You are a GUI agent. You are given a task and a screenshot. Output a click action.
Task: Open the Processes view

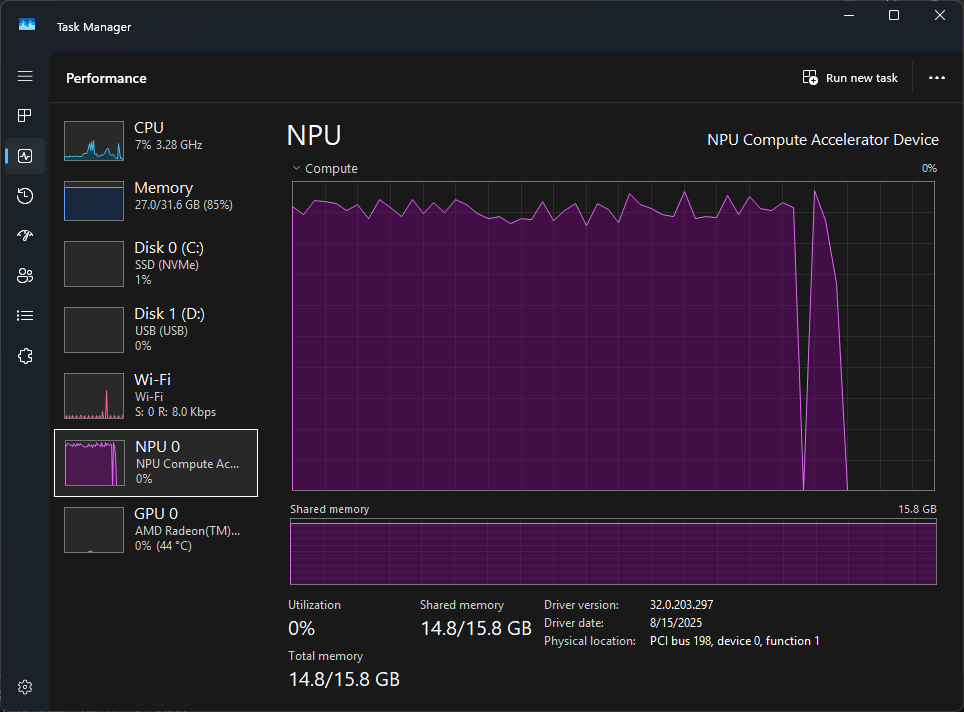(x=24, y=115)
